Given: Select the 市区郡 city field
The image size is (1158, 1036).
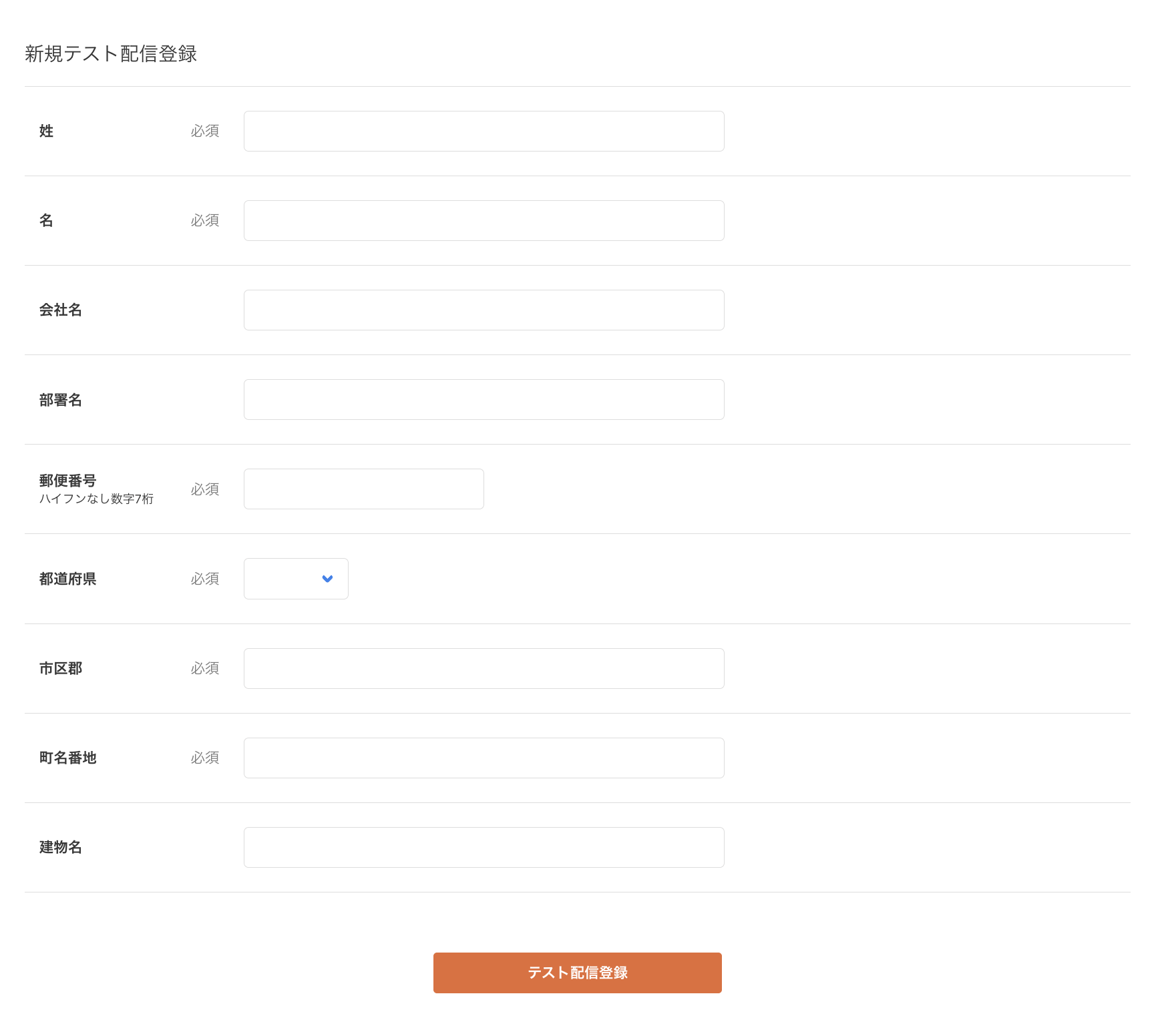Looking at the screenshot, I should point(484,668).
